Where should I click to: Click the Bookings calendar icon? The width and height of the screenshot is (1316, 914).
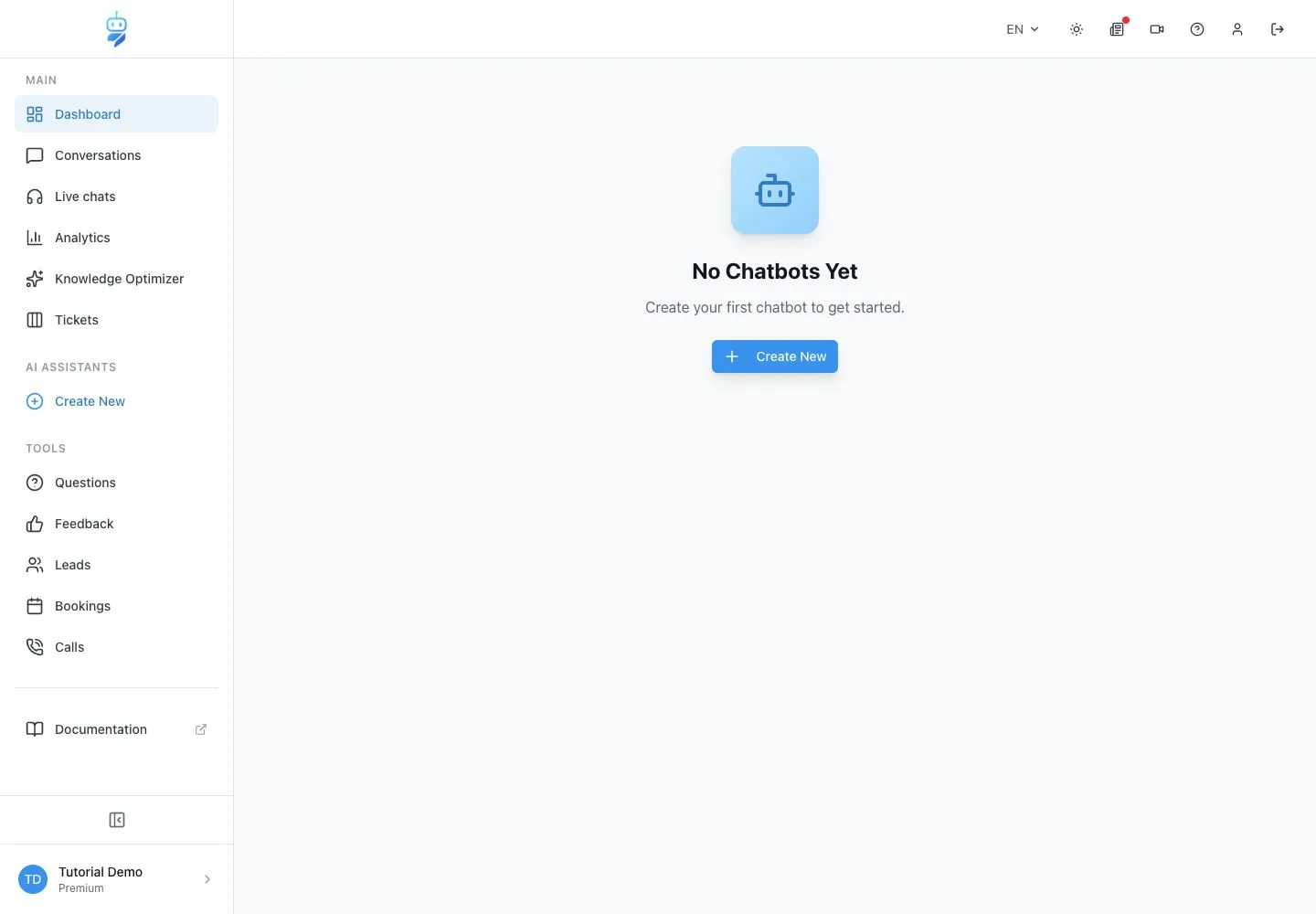(35, 606)
